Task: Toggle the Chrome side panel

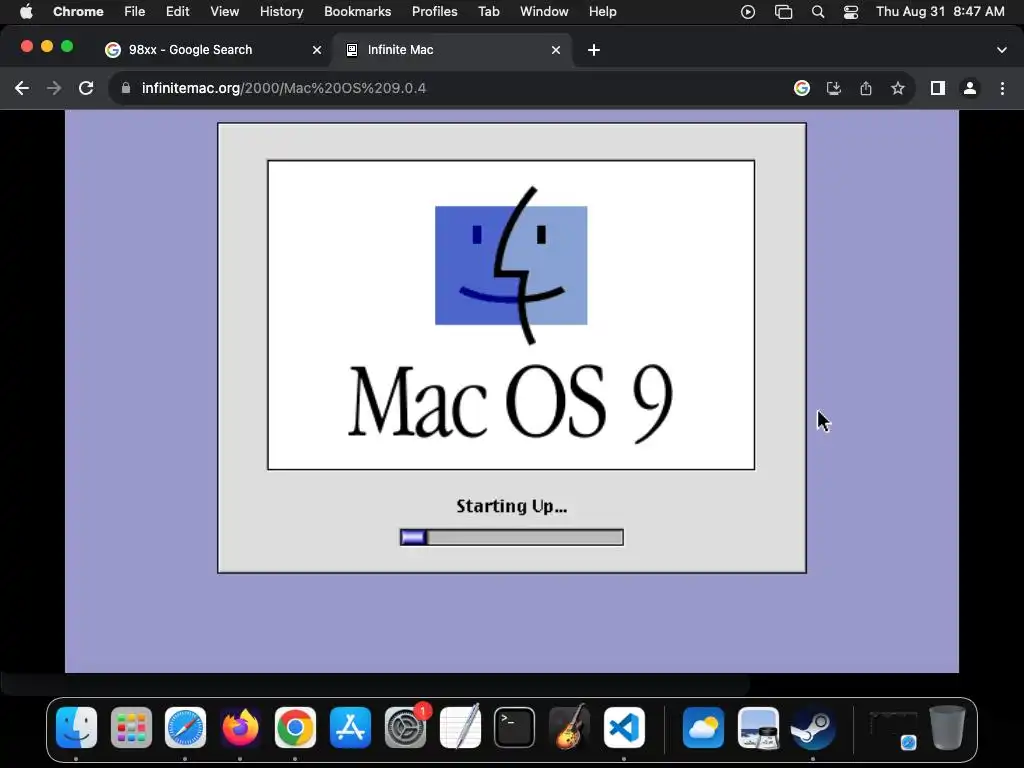Action: (938, 88)
